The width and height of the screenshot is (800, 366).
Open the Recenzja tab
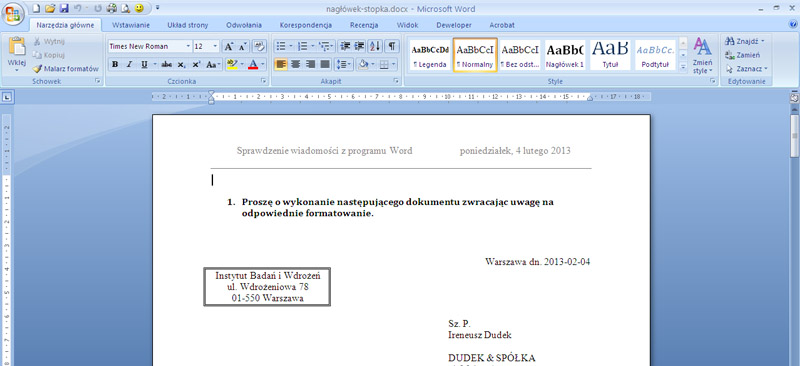tap(364, 25)
